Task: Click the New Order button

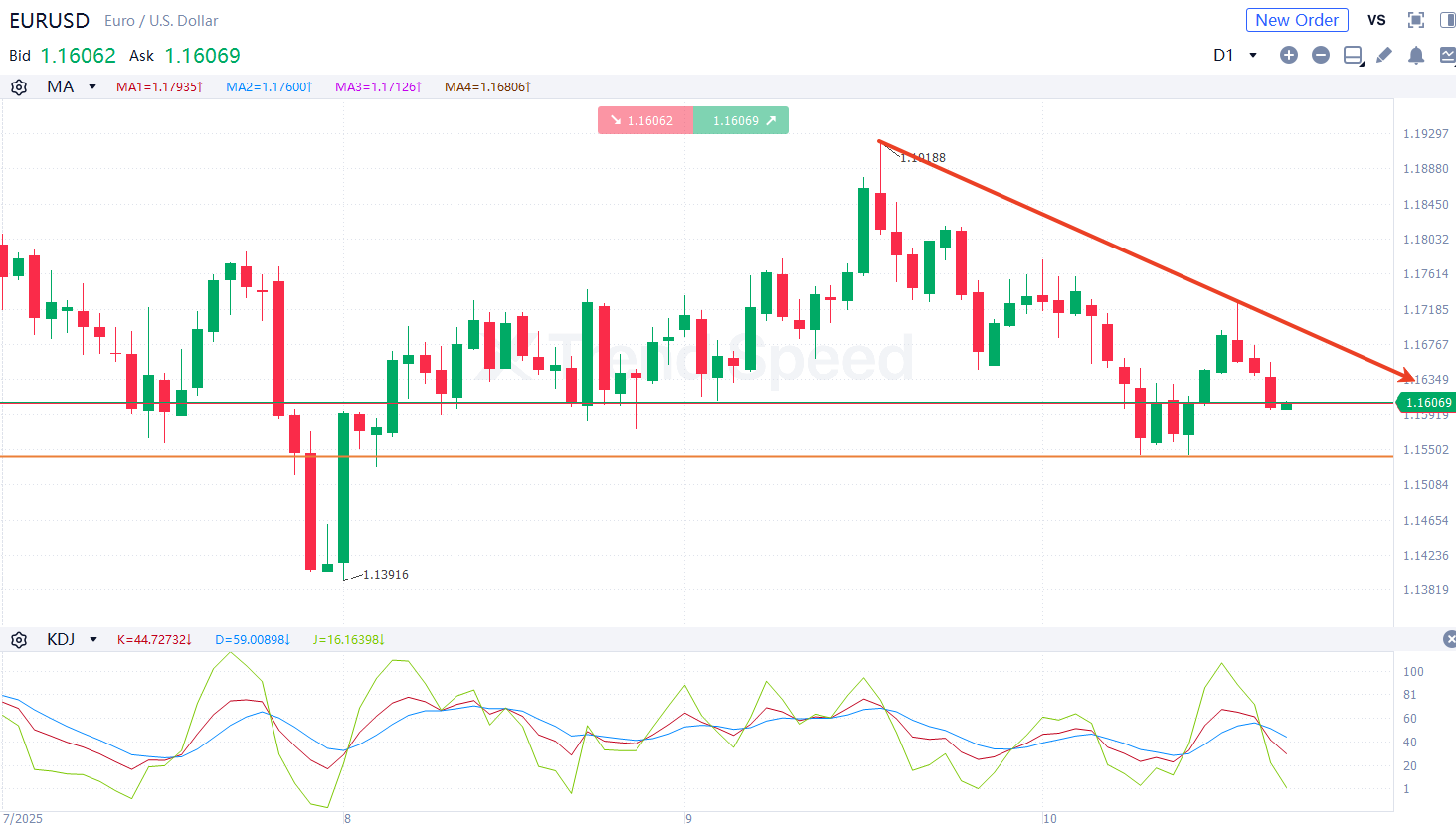Action: (x=1297, y=20)
